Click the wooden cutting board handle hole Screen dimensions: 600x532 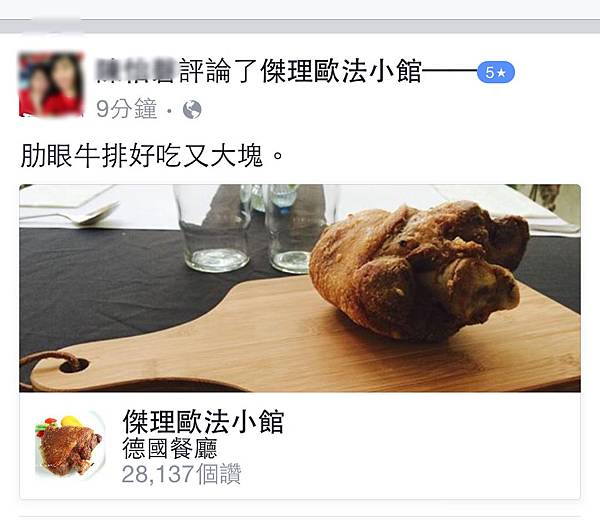coord(74,366)
